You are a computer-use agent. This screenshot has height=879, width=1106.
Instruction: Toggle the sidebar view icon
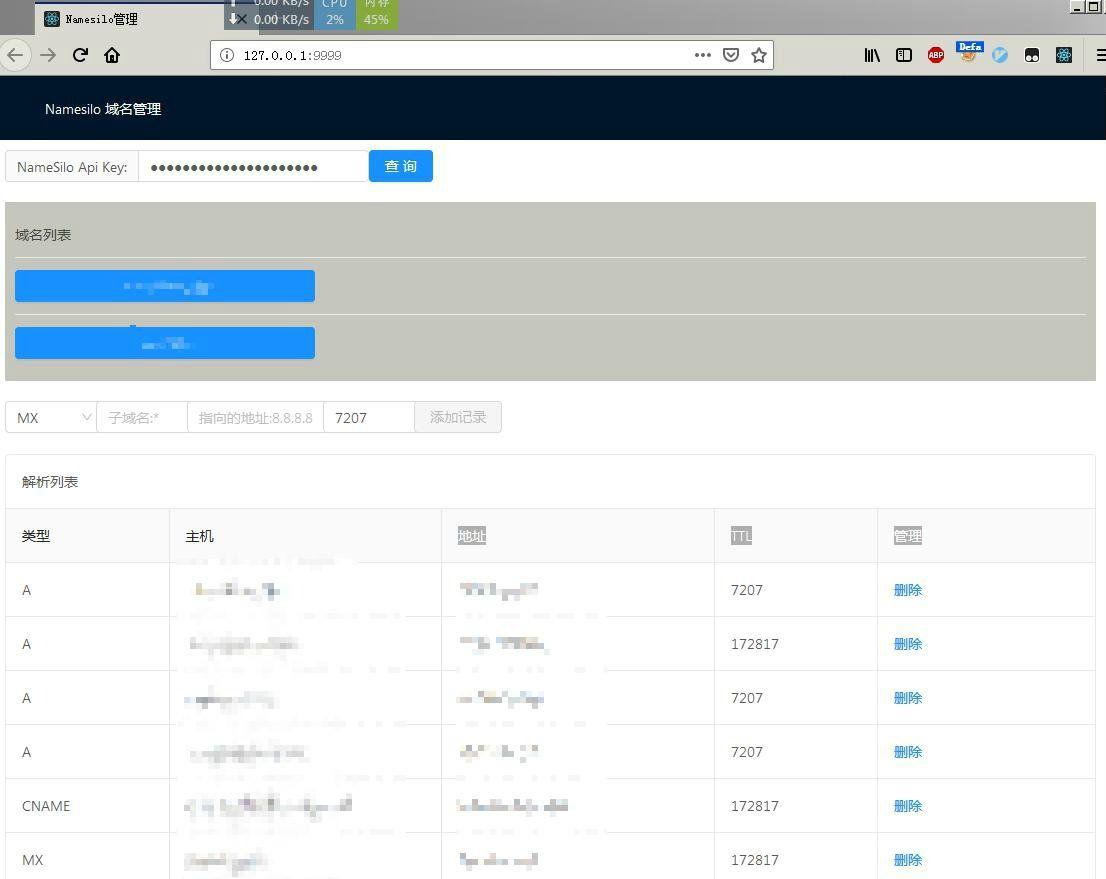click(904, 55)
